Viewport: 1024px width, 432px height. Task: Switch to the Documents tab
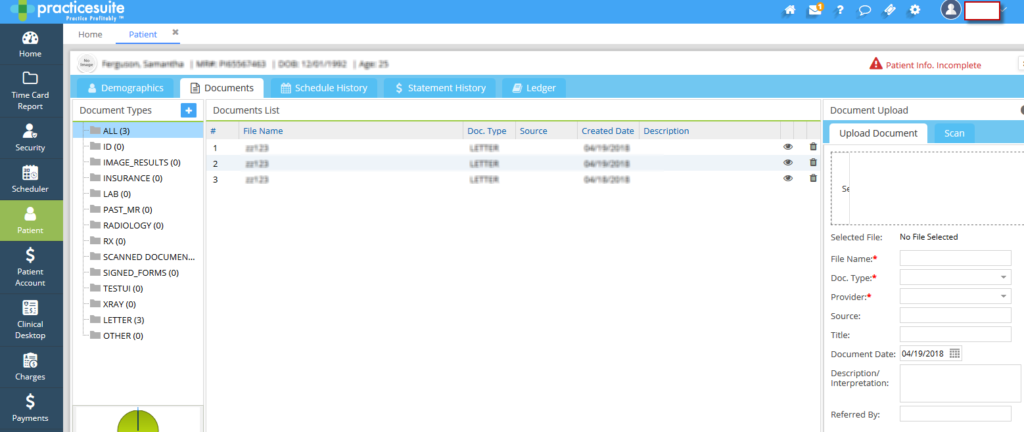coord(221,87)
